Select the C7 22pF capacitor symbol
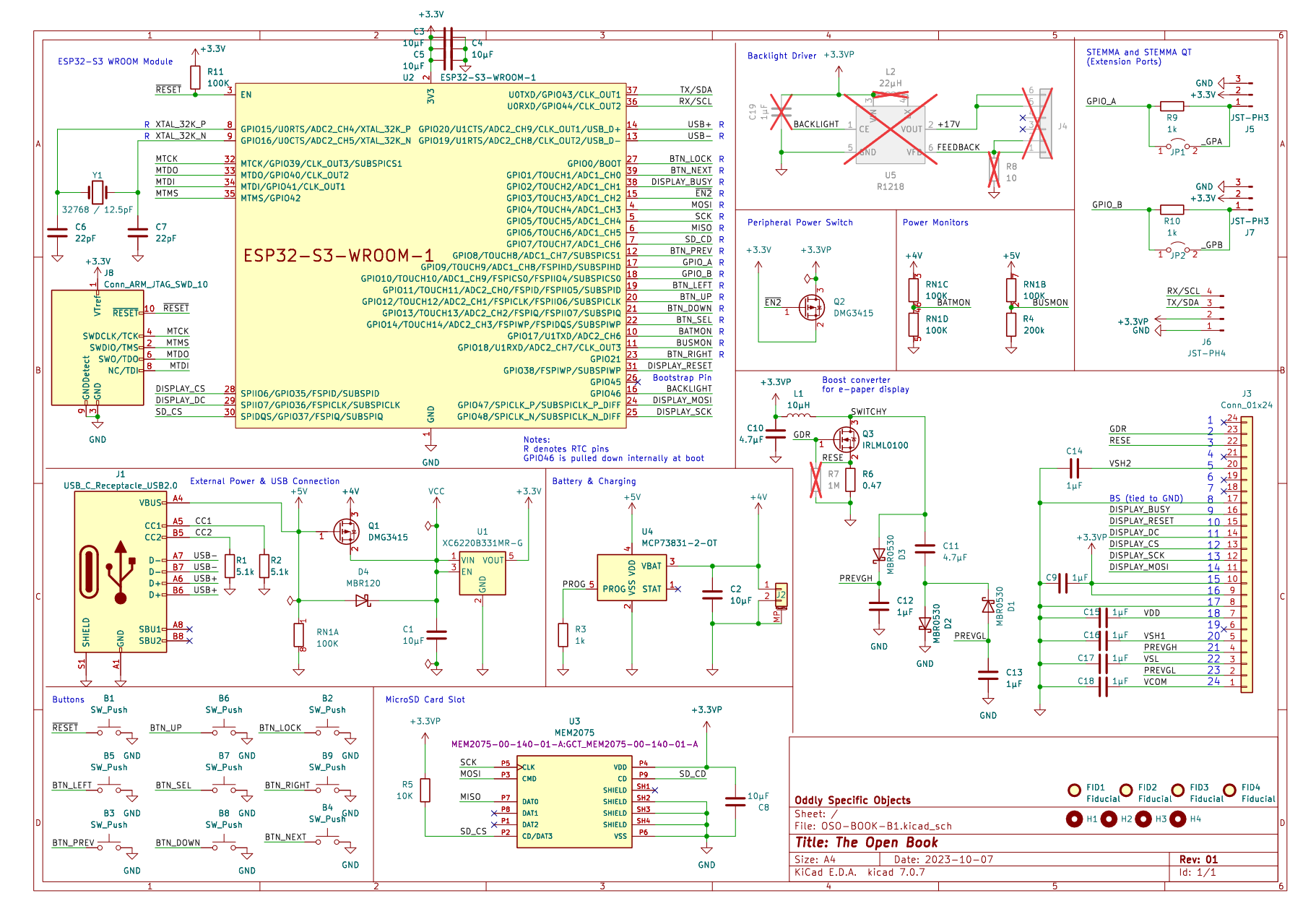1316x914 pixels. (138, 233)
